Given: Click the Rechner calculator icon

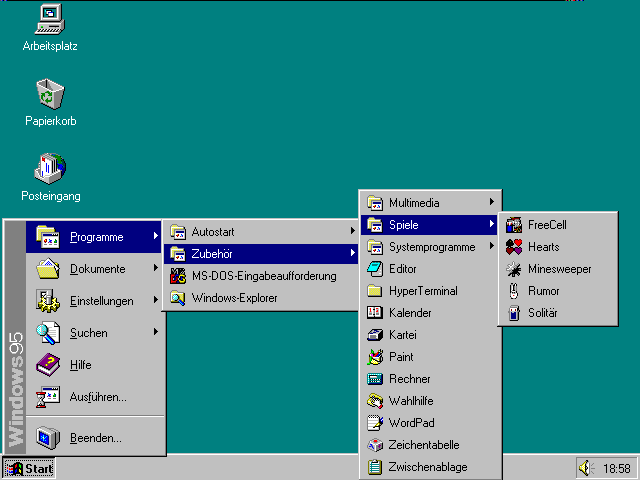Looking at the screenshot, I should coord(375,379).
